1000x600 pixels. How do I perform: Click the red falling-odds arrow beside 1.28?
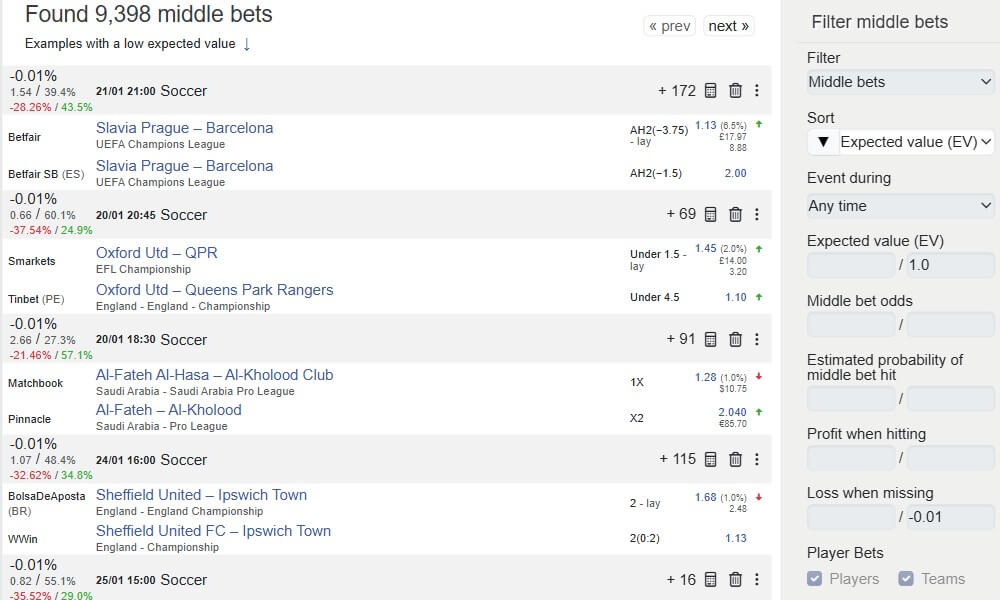pos(757,377)
